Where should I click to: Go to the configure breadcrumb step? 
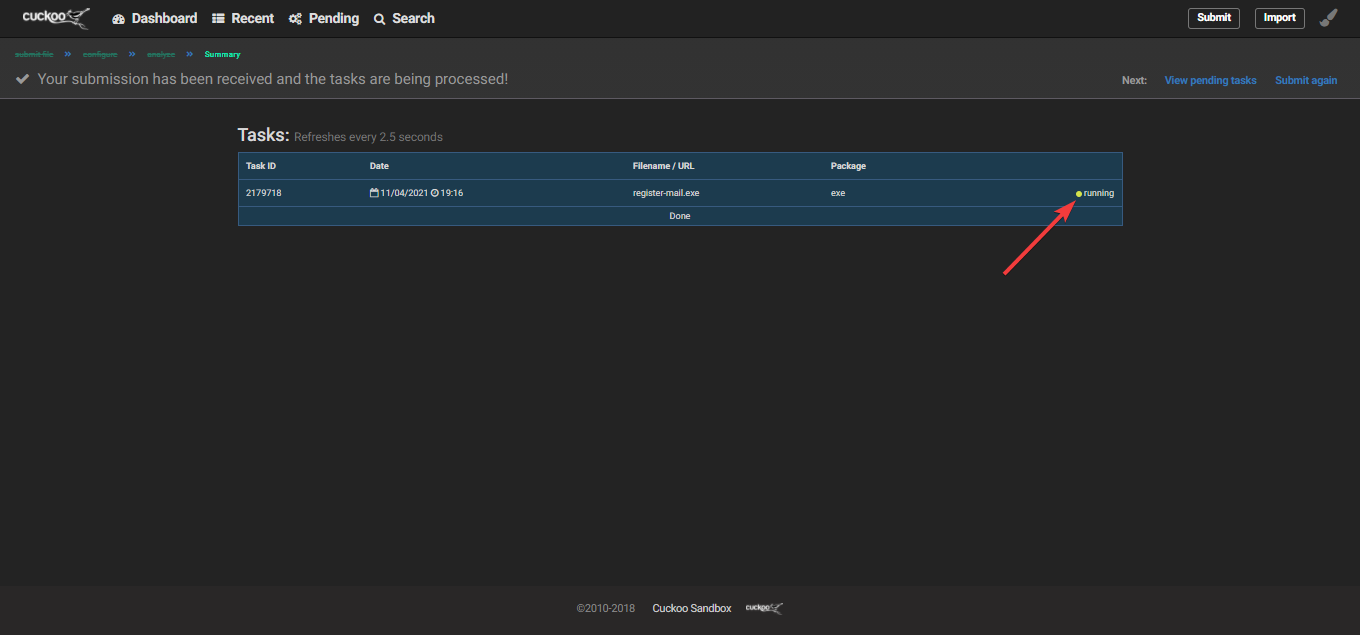100,54
